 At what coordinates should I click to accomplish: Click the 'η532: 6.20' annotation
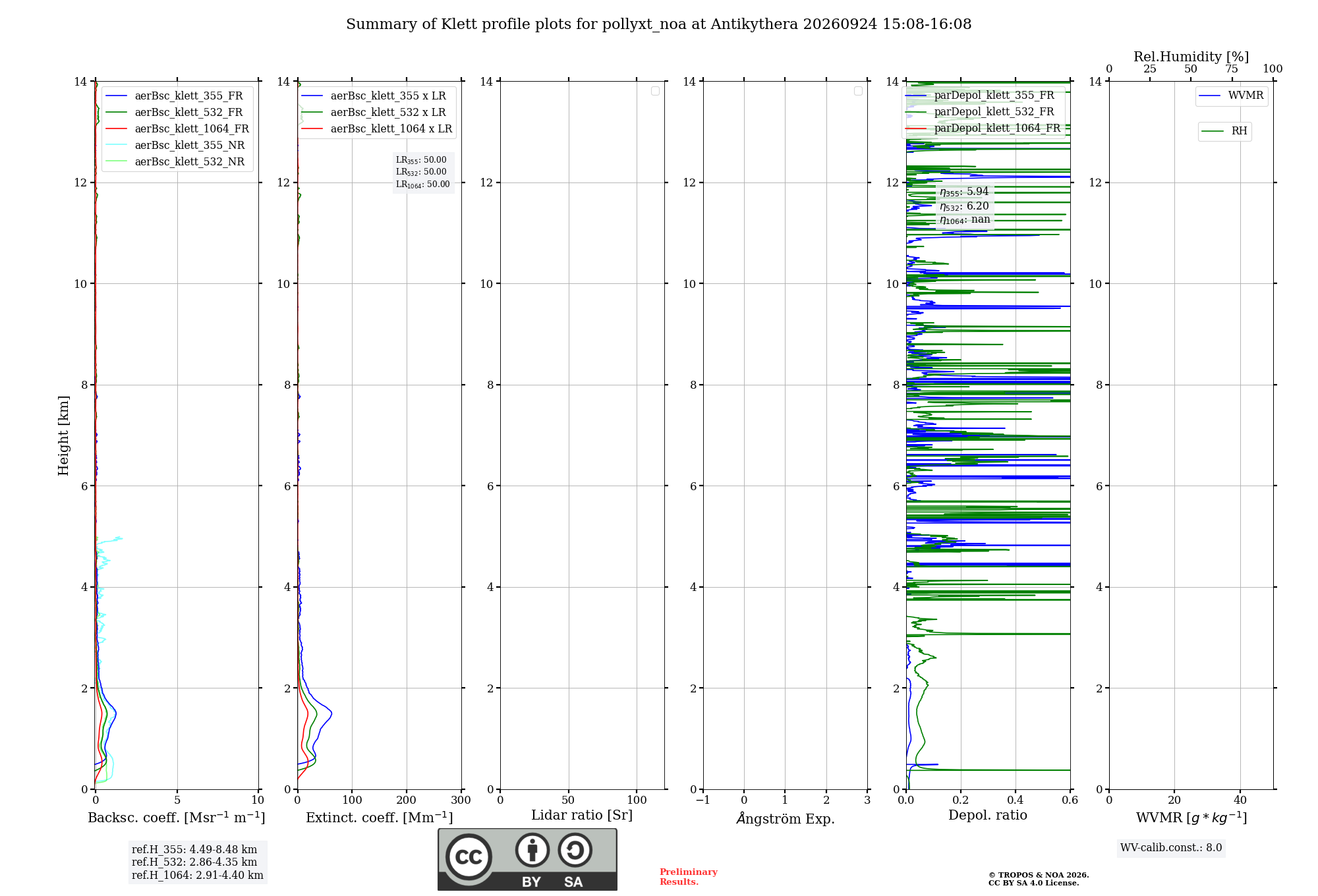tap(964, 206)
